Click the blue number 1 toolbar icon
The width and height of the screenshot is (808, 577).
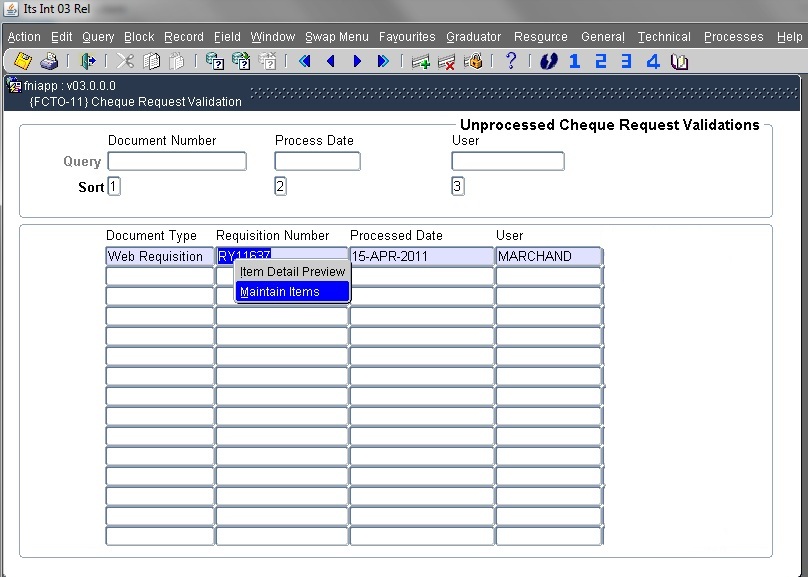[x=574, y=61]
